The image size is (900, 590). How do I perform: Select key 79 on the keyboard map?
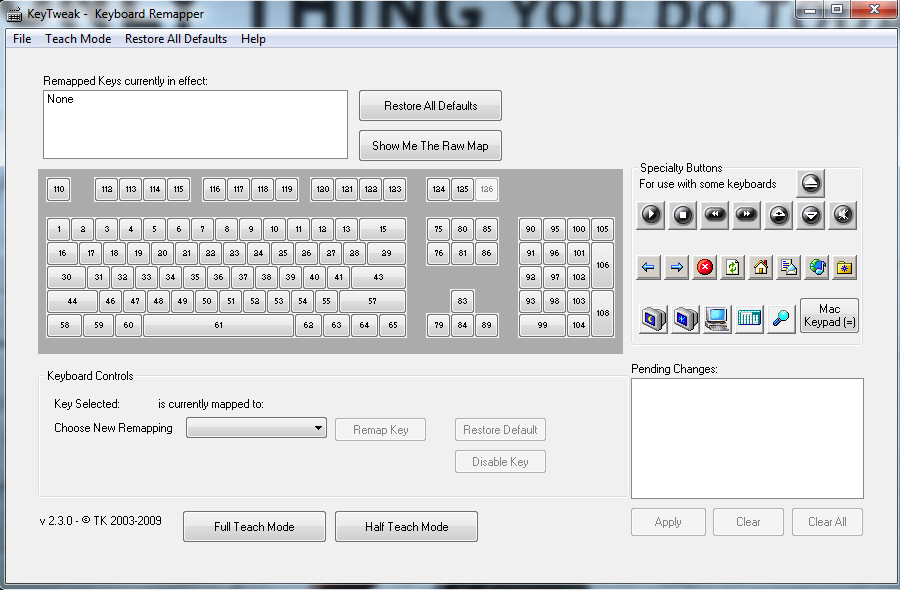[x=439, y=325]
